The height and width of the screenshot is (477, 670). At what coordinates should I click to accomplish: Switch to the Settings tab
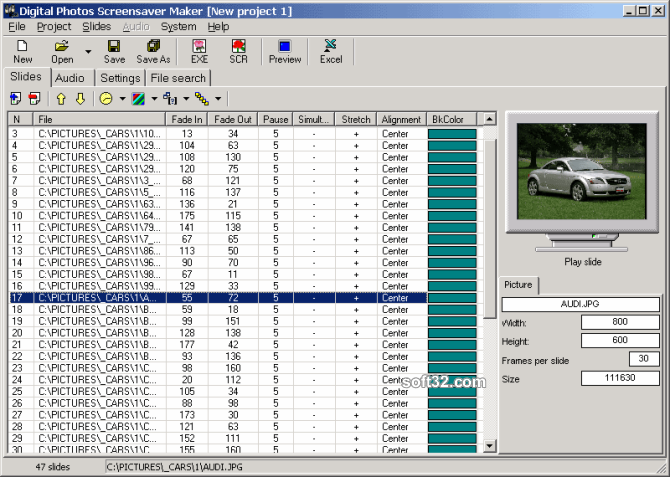coord(120,78)
